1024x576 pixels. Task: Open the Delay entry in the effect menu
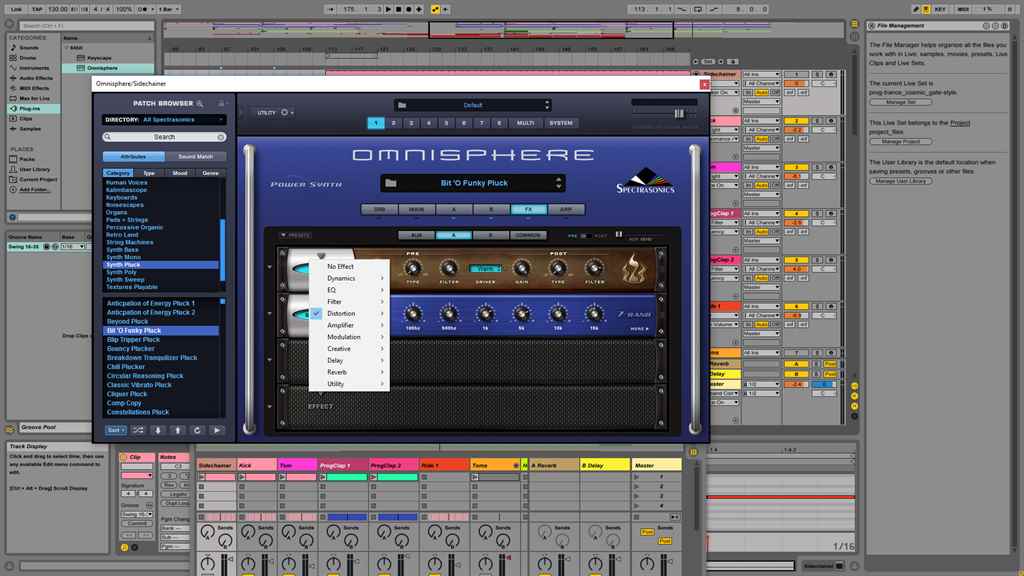click(349, 360)
